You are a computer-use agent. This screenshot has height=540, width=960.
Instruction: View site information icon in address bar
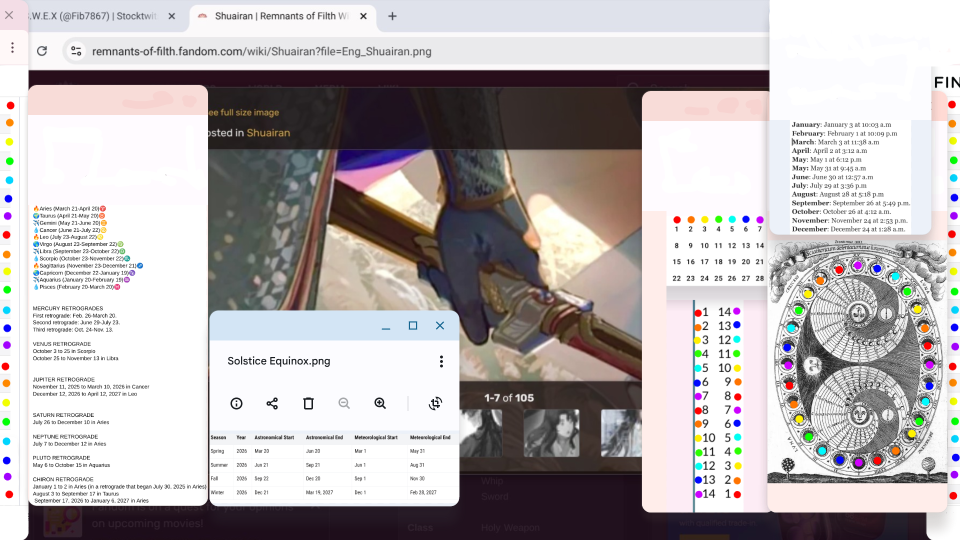point(76,51)
